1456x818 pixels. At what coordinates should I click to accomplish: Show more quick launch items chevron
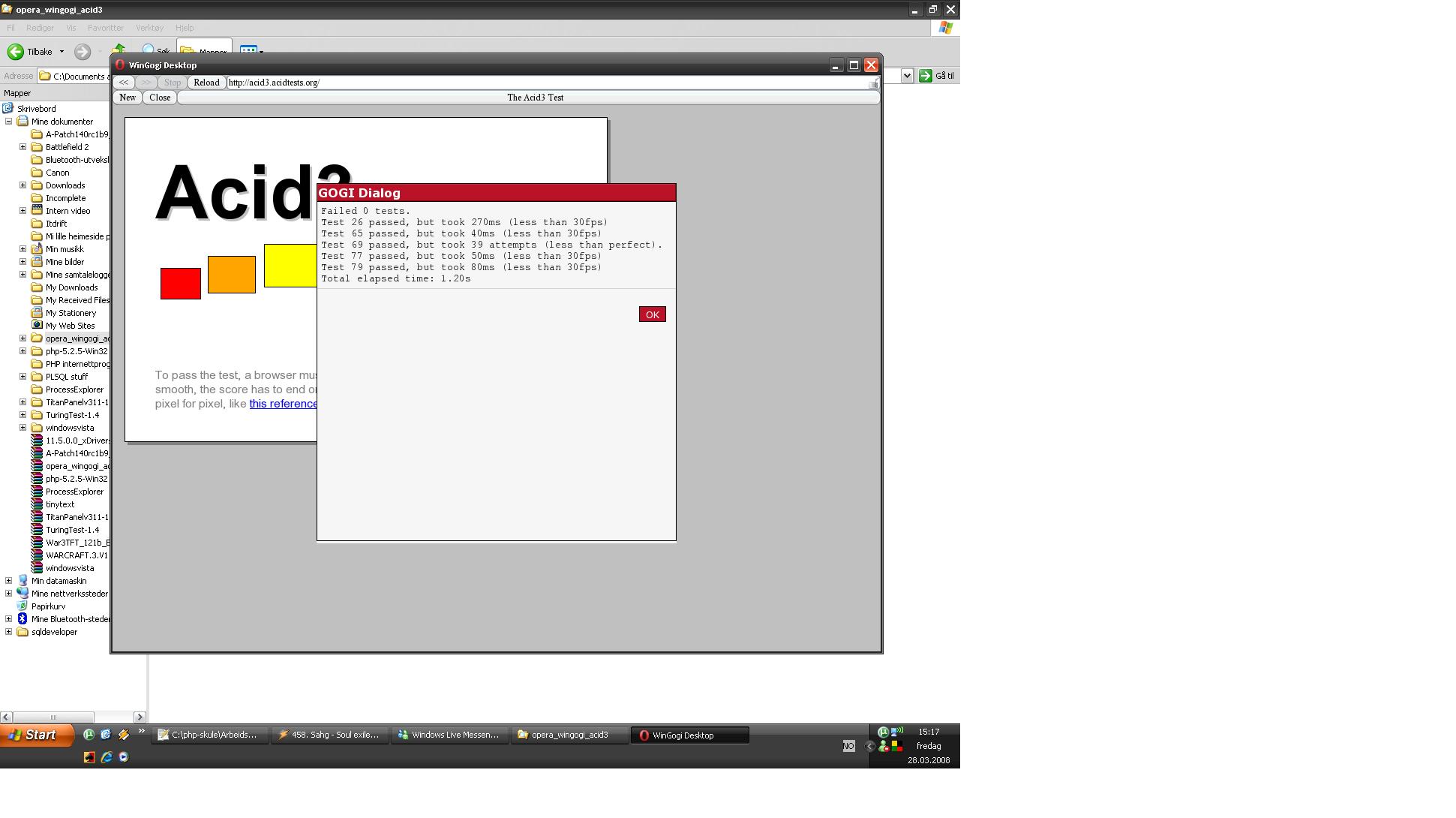(141, 732)
